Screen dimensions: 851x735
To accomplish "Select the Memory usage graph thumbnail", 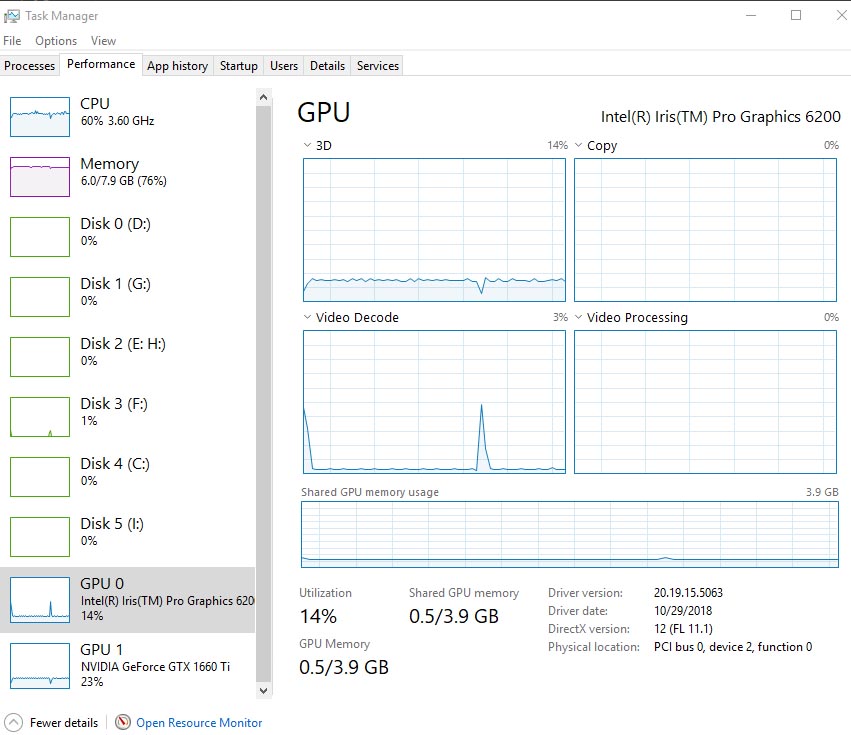I will [40, 177].
